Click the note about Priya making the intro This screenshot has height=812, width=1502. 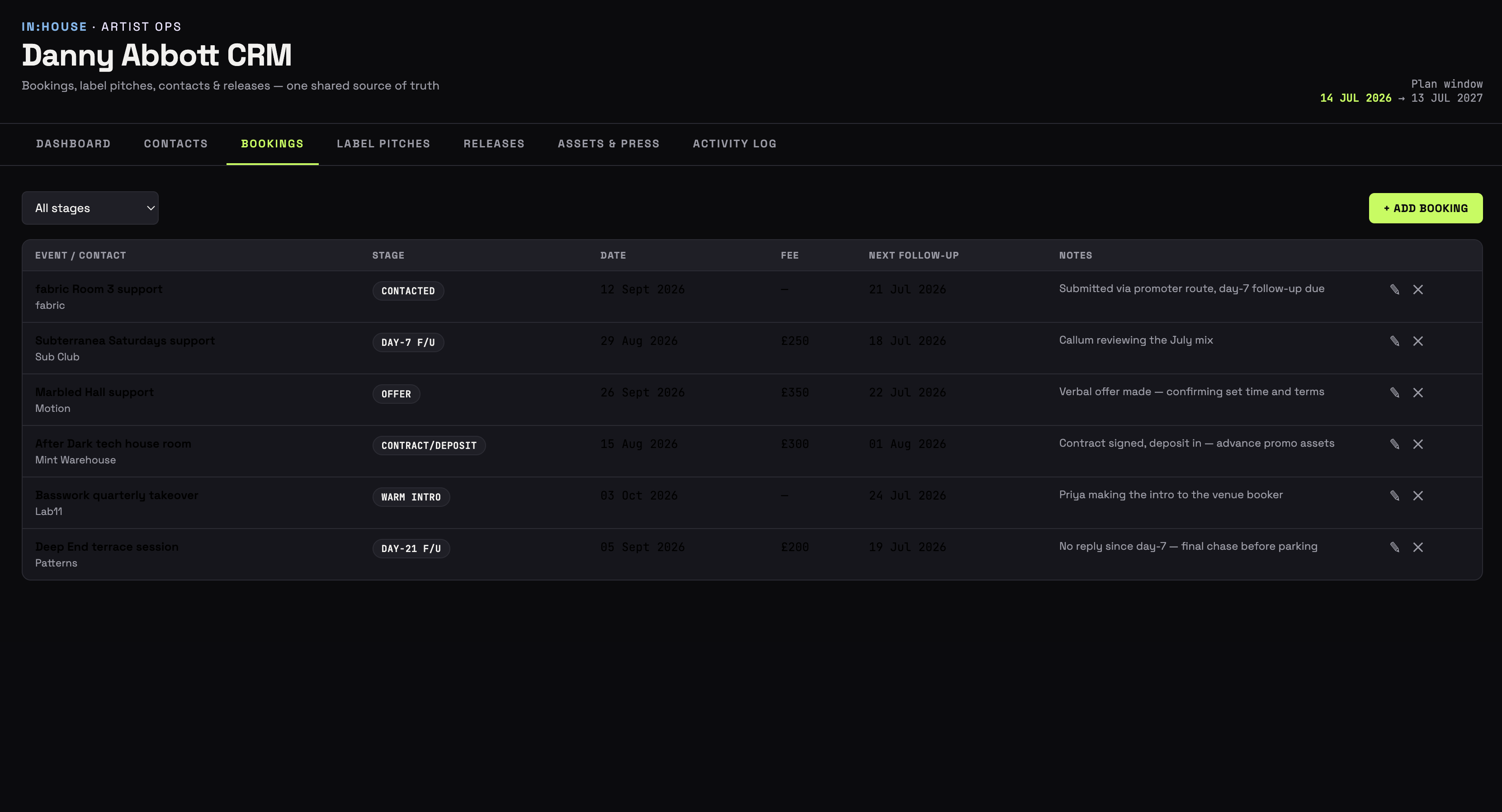(x=1171, y=495)
